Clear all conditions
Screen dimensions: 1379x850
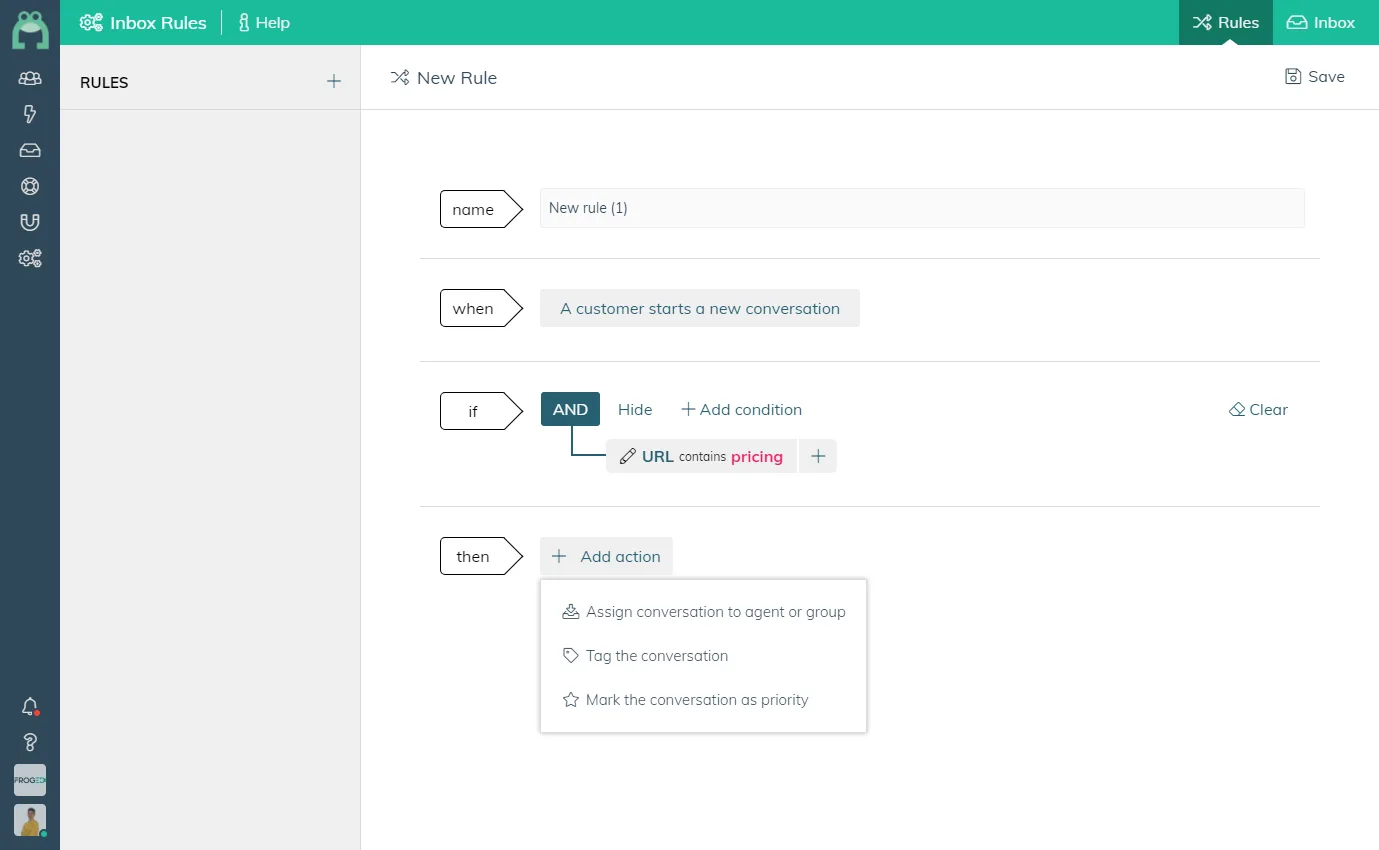click(1258, 409)
